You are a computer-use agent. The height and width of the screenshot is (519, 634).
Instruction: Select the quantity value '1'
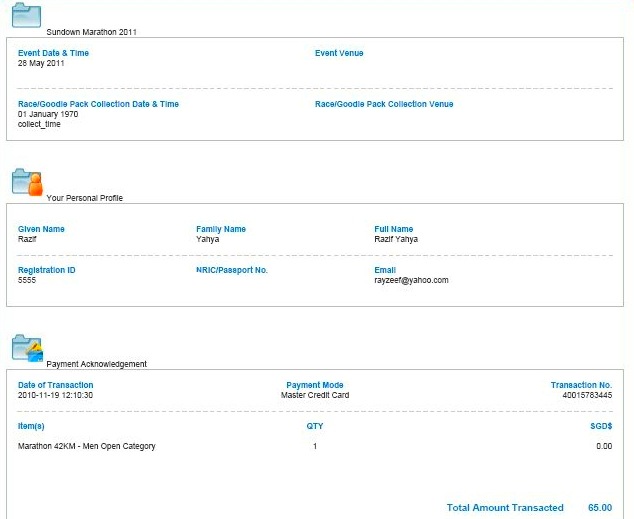[x=315, y=446]
